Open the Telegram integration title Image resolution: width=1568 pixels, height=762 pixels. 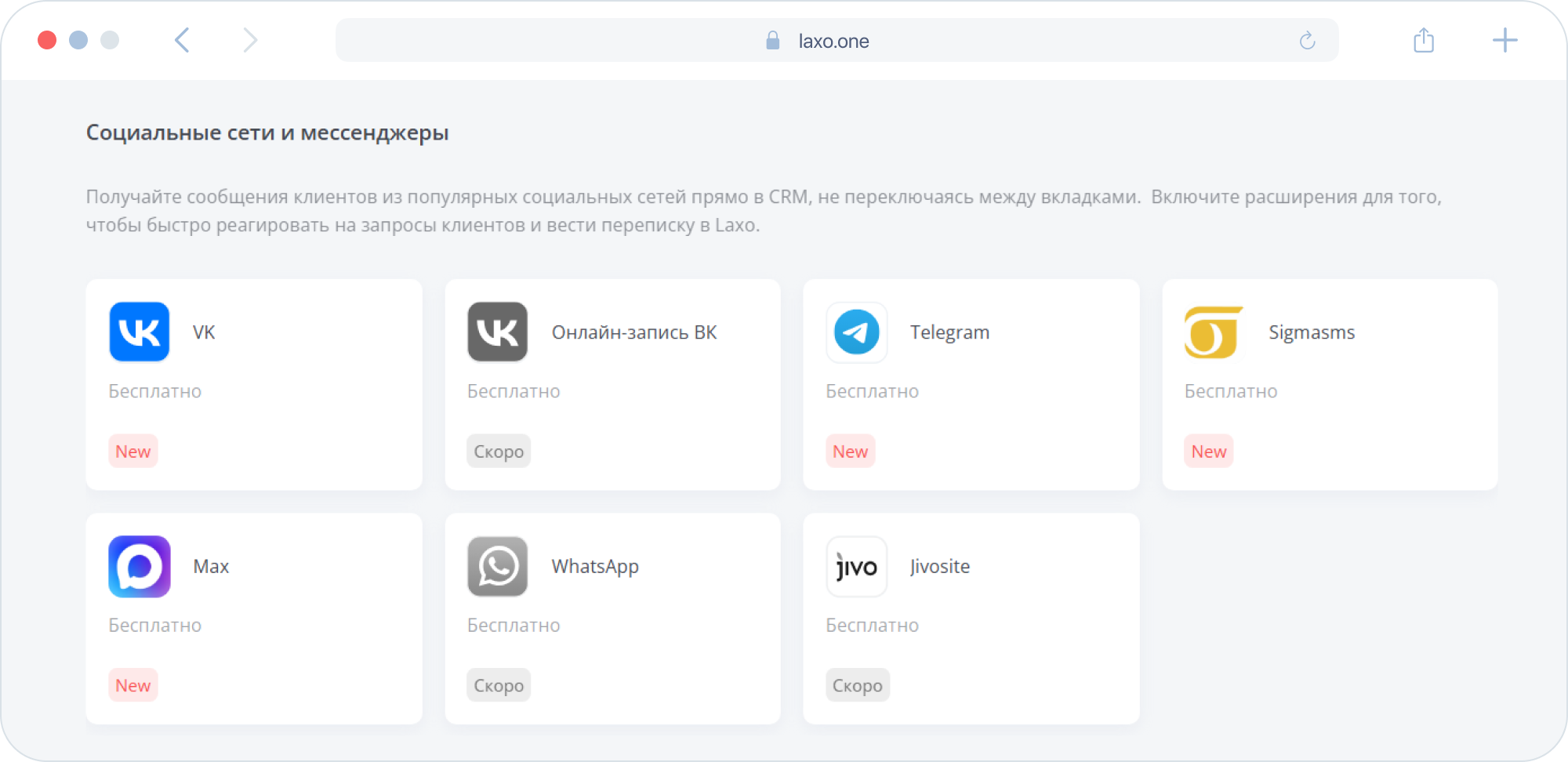(949, 332)
